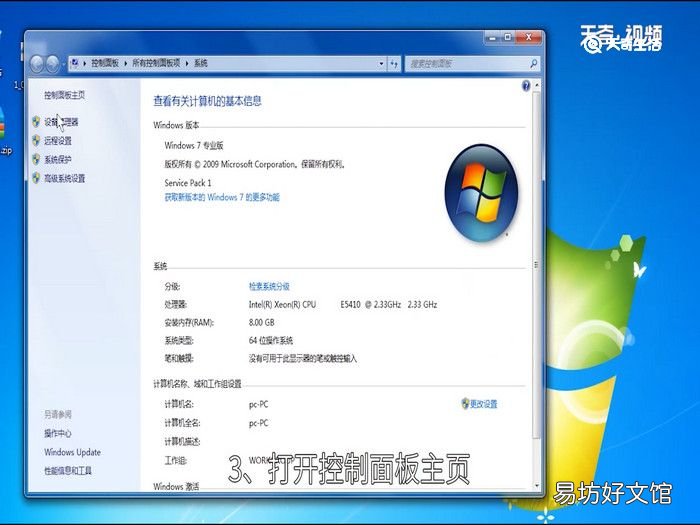The height and width of the screenshot is (525, 700).
Task: Click the 计算机全名 value pc-PC
Action: pyautogui.click(x=258, y=423)
